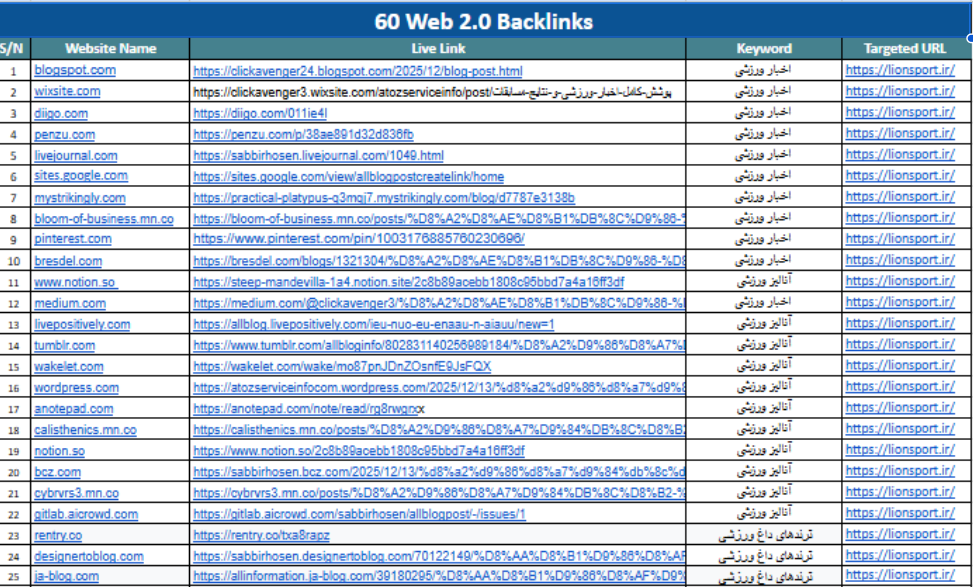Select the penzu.com hyperlink

(62, 134)
